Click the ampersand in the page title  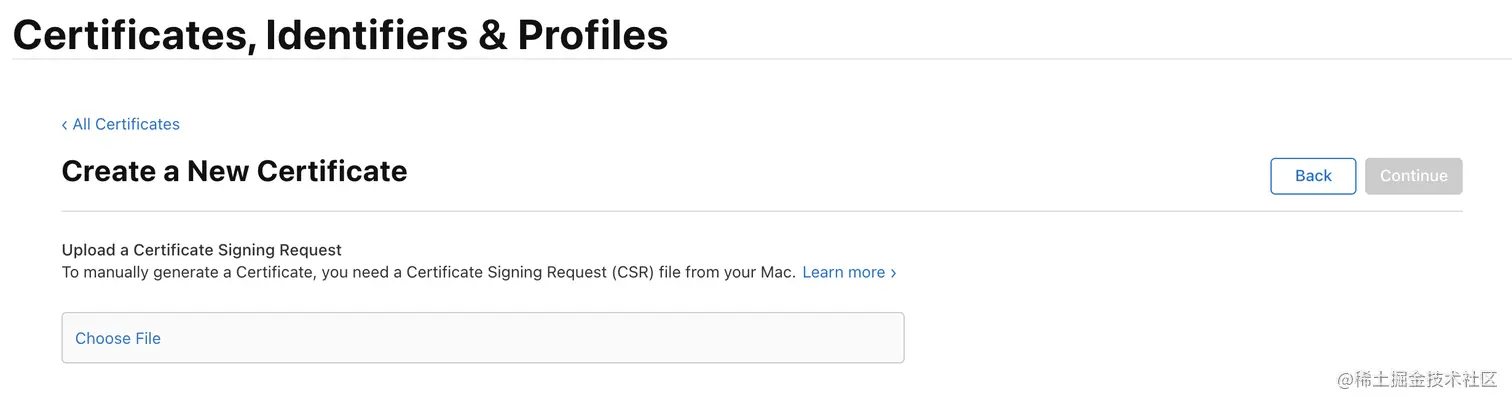click(491, 36)
